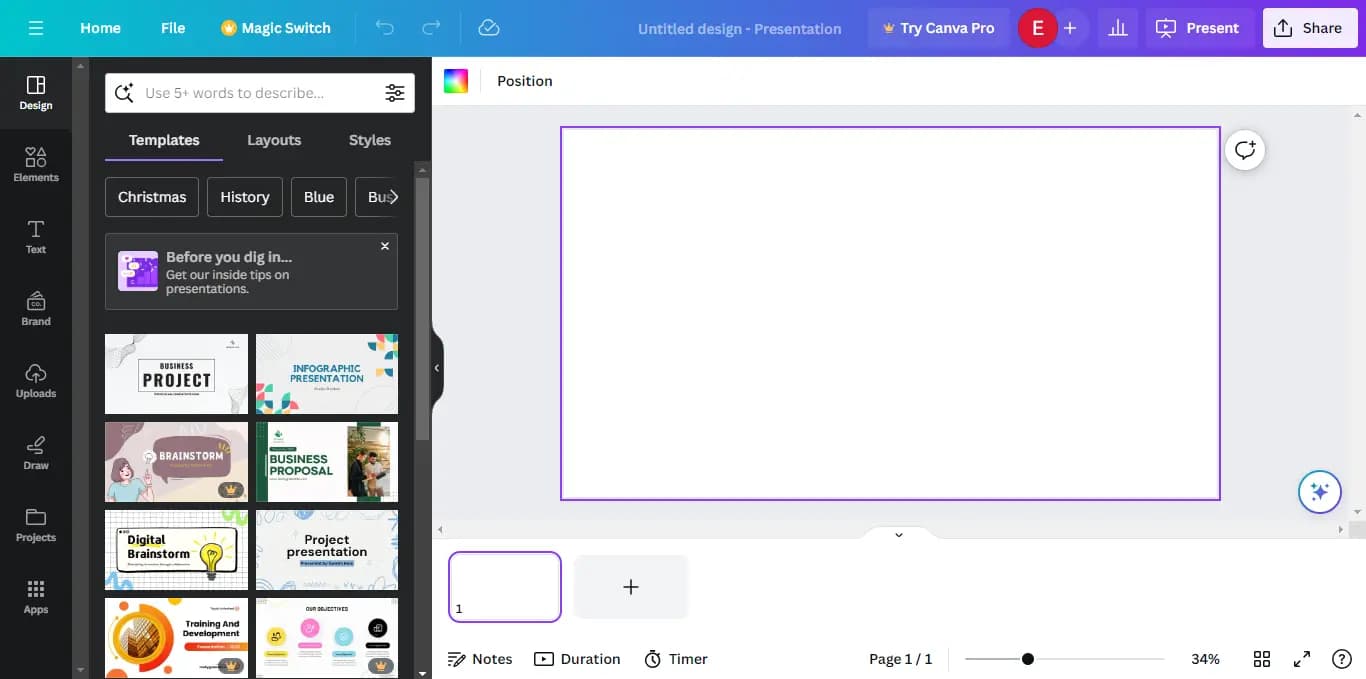The height and width of the screenshot is (679, 1366).
Task: Open the help question mark icon
Action: [x=1342, y=659]
